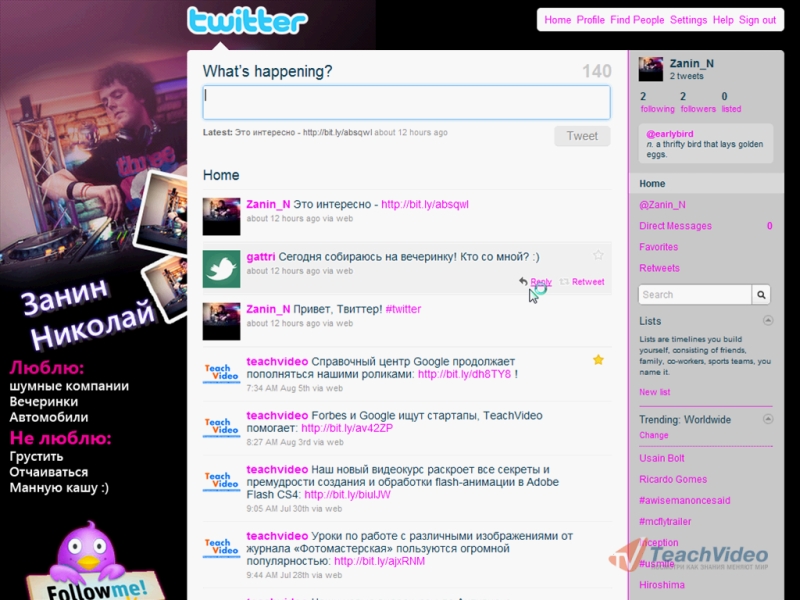Open the profile avatar in the sidebar
This screenshot has width=800, height=600.
[x=651, y=69]
